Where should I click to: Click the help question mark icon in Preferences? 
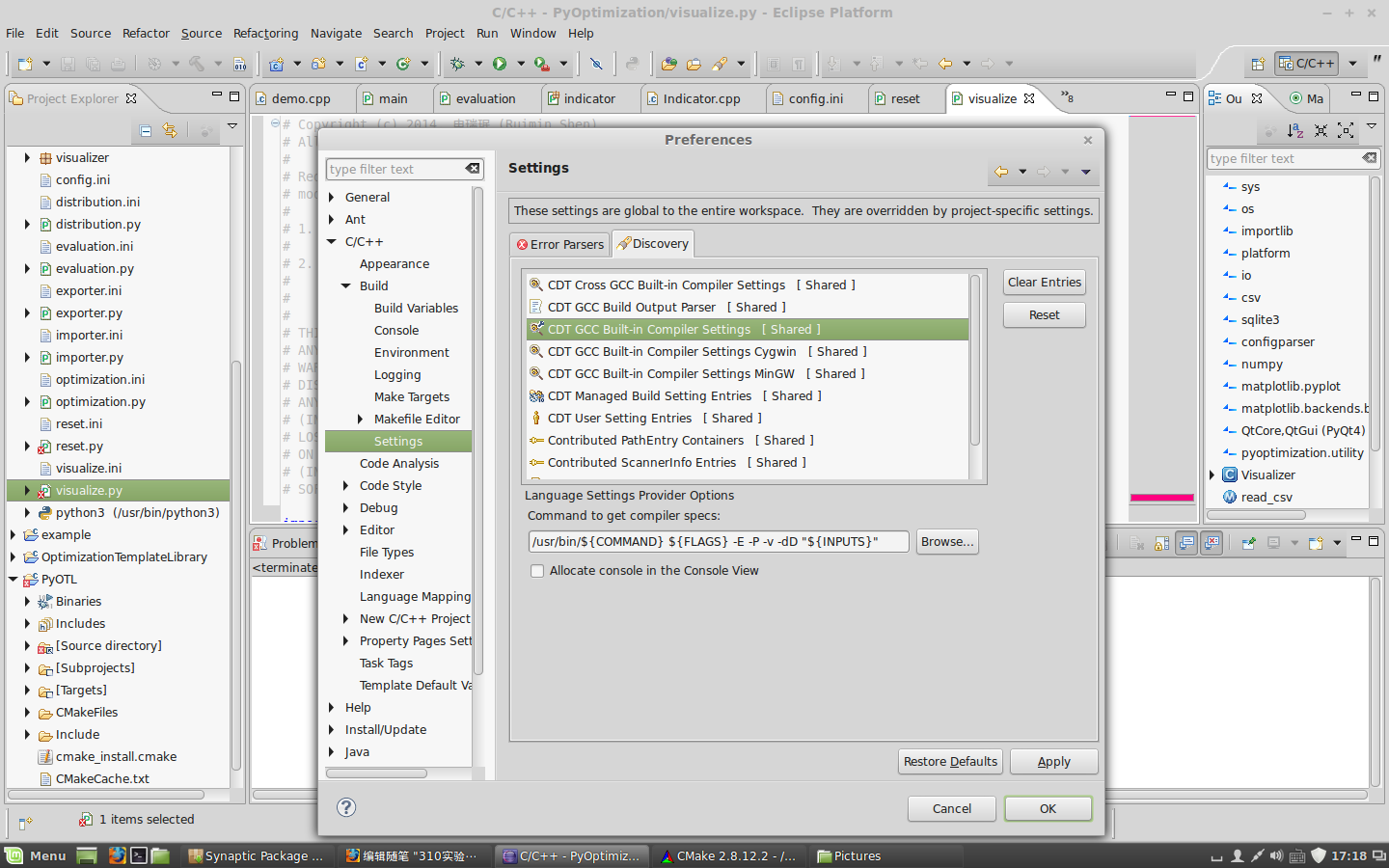346,807
